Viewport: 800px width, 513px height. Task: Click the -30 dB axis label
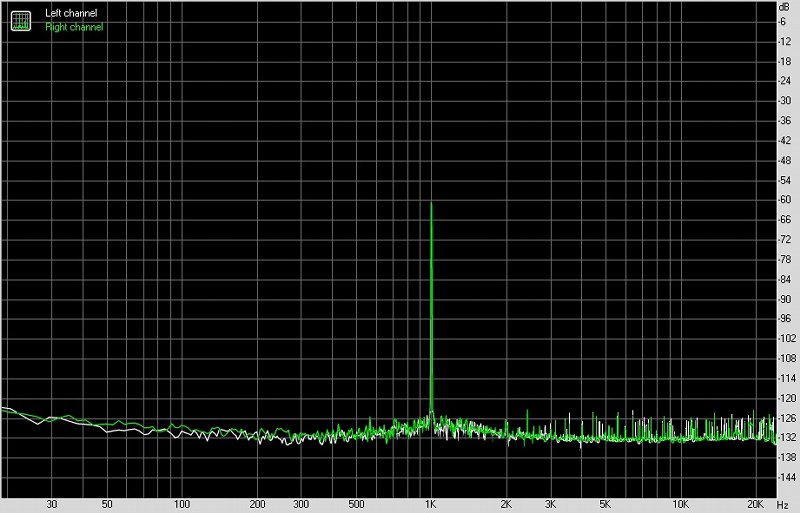[x=785, y=101]
